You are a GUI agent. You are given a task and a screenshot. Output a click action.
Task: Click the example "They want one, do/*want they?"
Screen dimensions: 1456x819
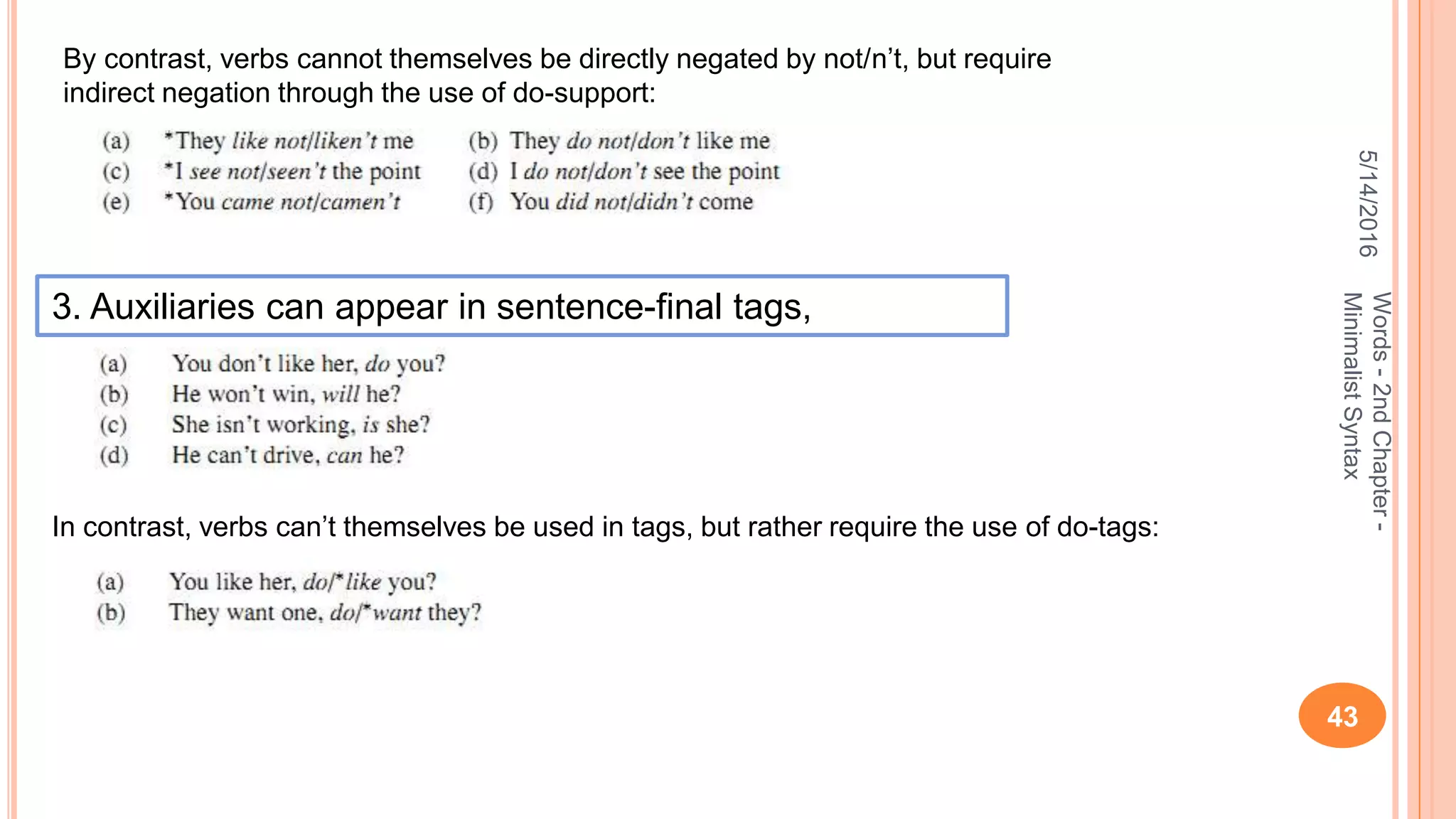(325, 612)
